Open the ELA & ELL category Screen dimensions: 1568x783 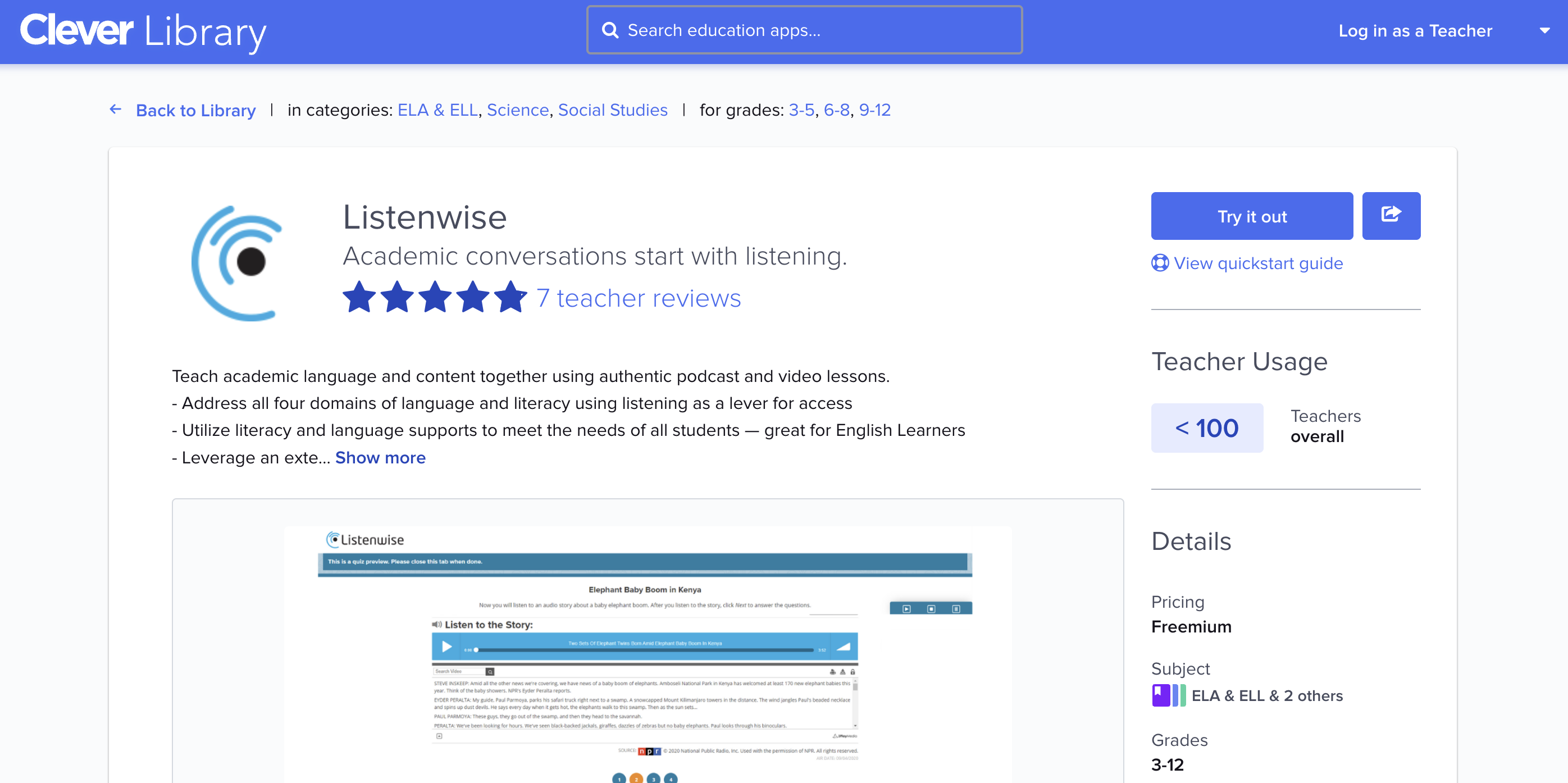pyautogui.click(x=437, y=110)
